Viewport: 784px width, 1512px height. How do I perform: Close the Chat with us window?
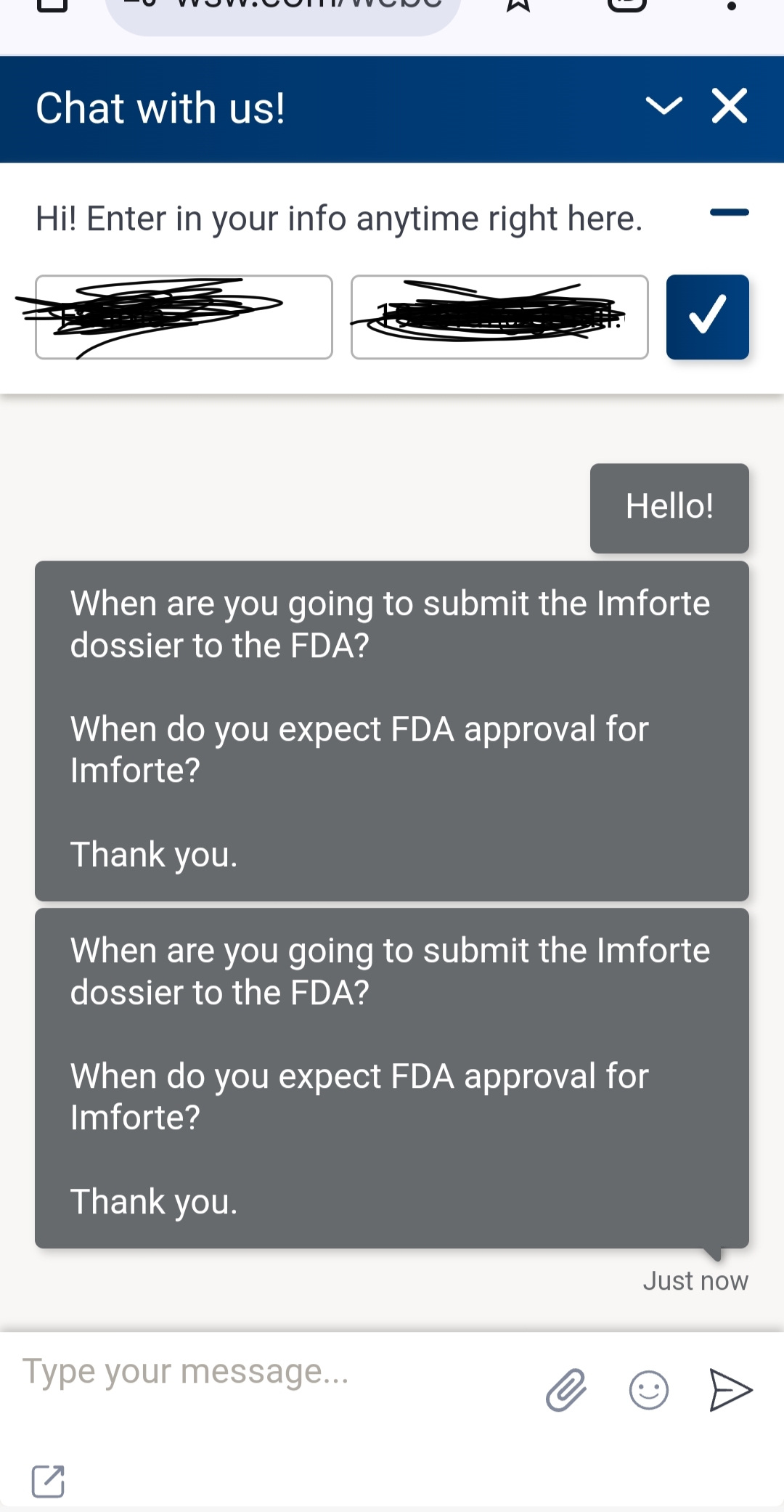point(730,106)
